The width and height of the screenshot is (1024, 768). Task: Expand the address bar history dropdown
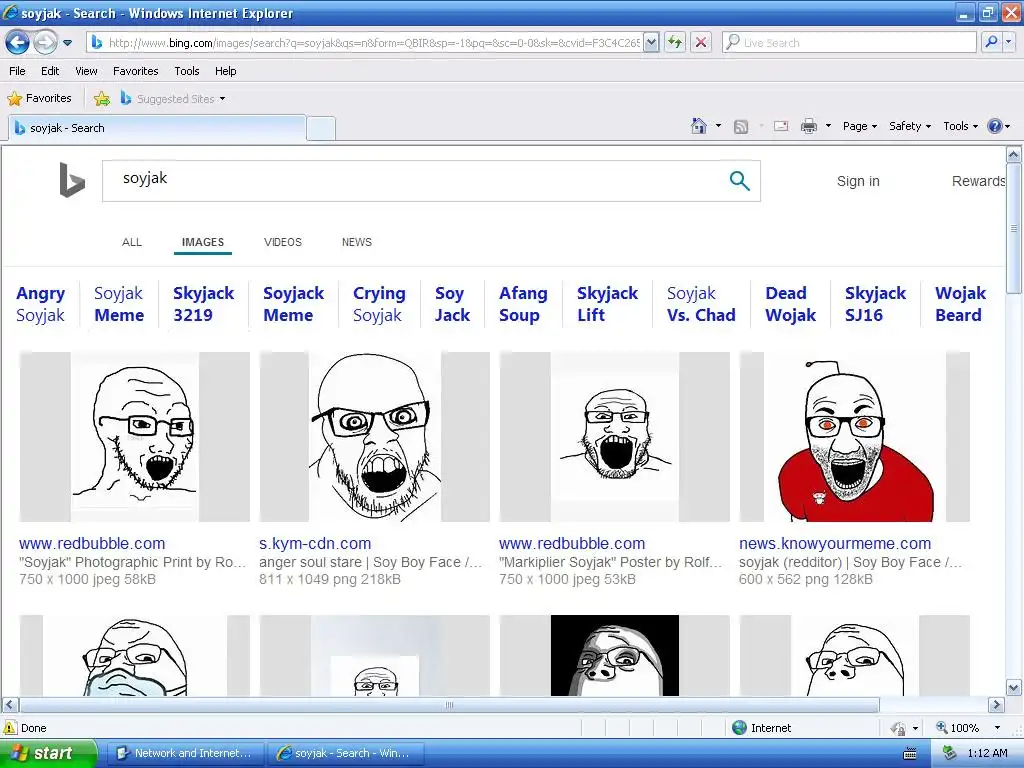(x=651, y=43)
